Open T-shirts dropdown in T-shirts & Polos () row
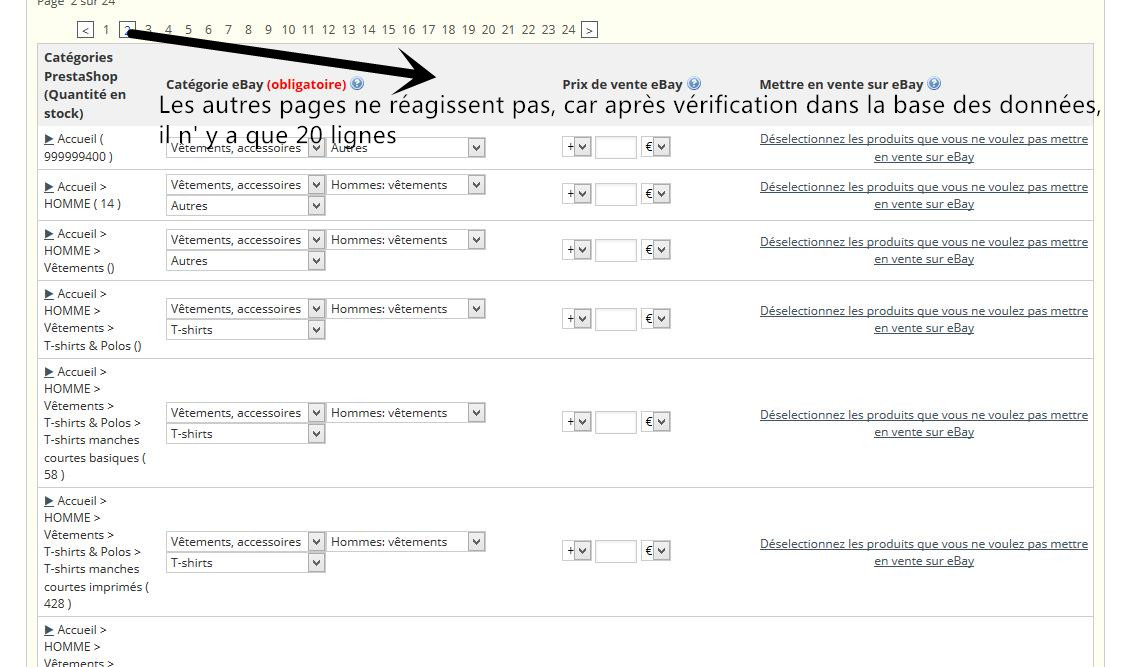 [246, 330]
